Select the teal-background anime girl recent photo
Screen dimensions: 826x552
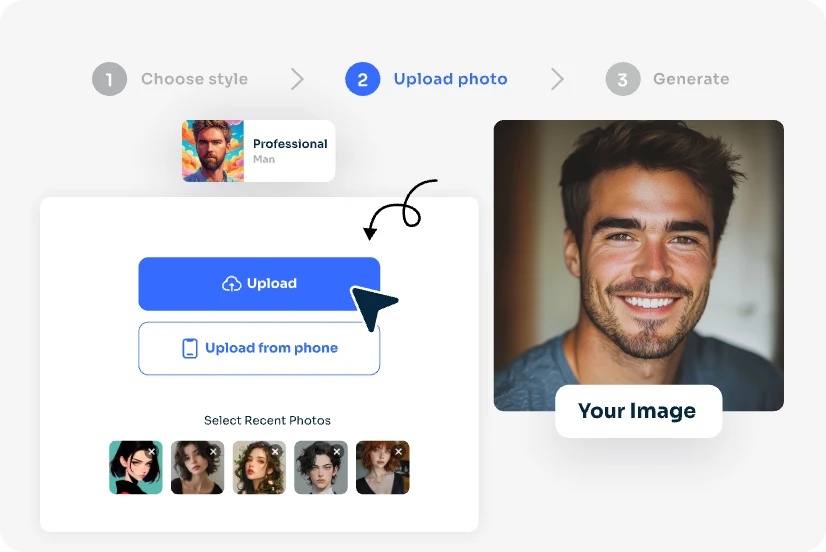133,470
